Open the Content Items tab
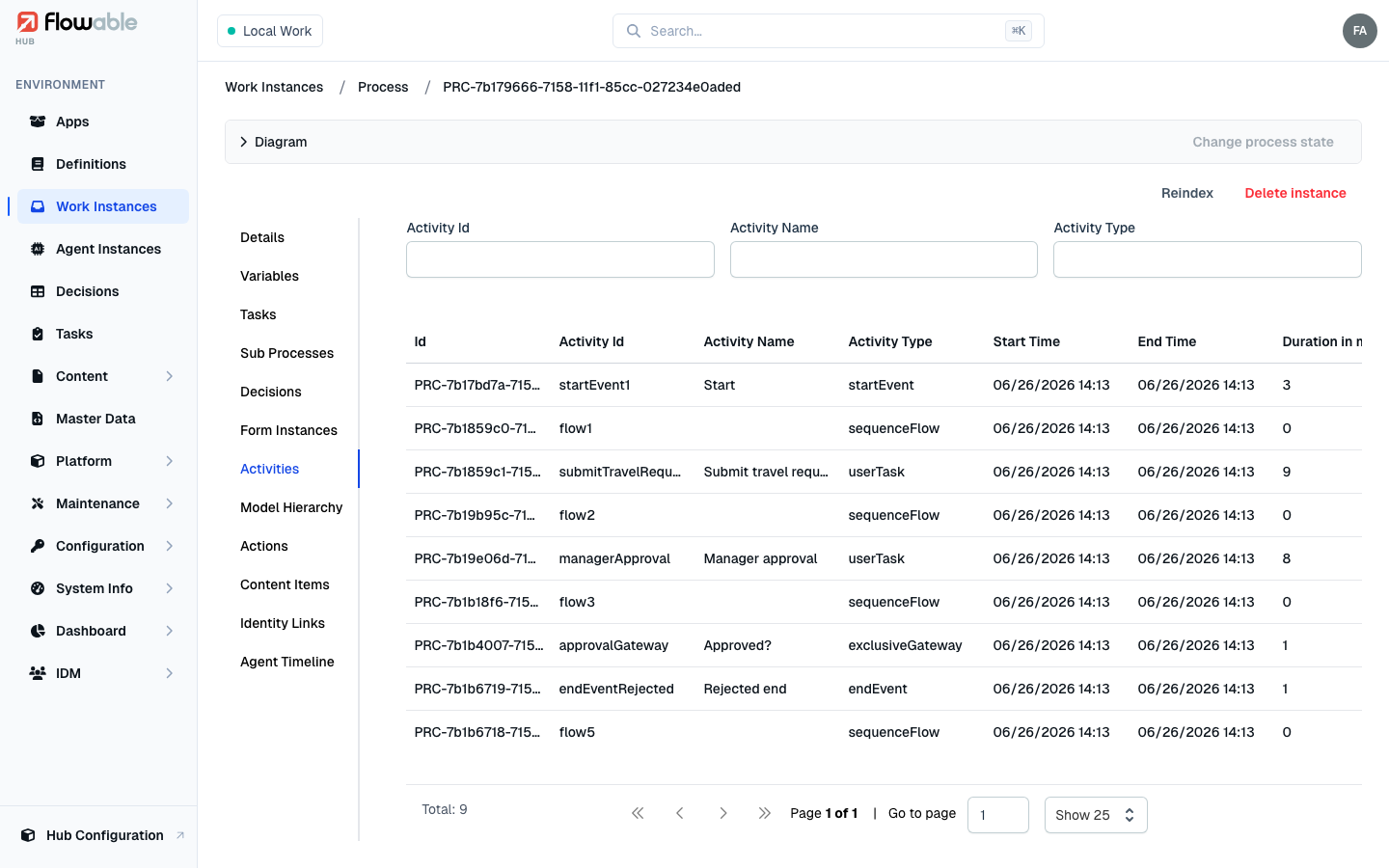The image size is (1389, 868). click(x=285, y=584)
